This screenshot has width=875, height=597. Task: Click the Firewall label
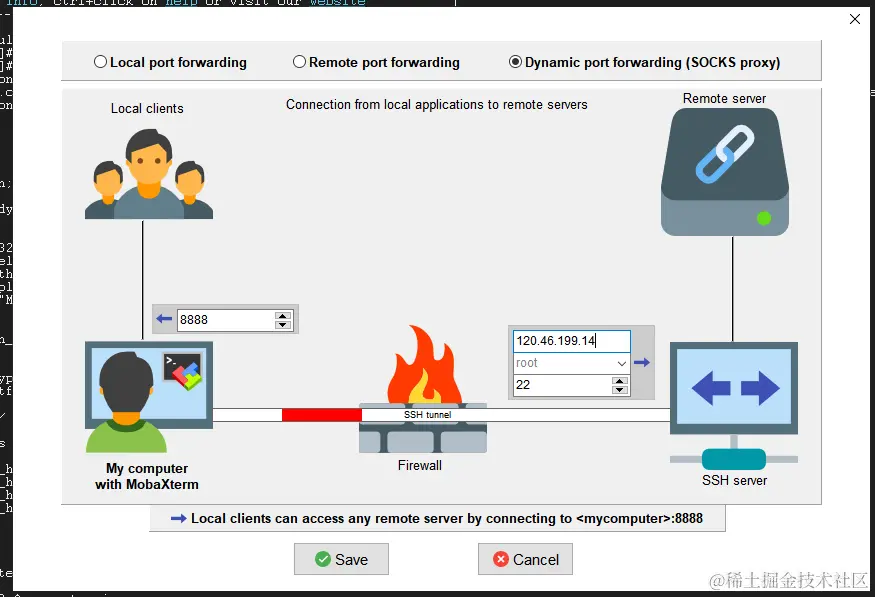(x=420, y=465)
